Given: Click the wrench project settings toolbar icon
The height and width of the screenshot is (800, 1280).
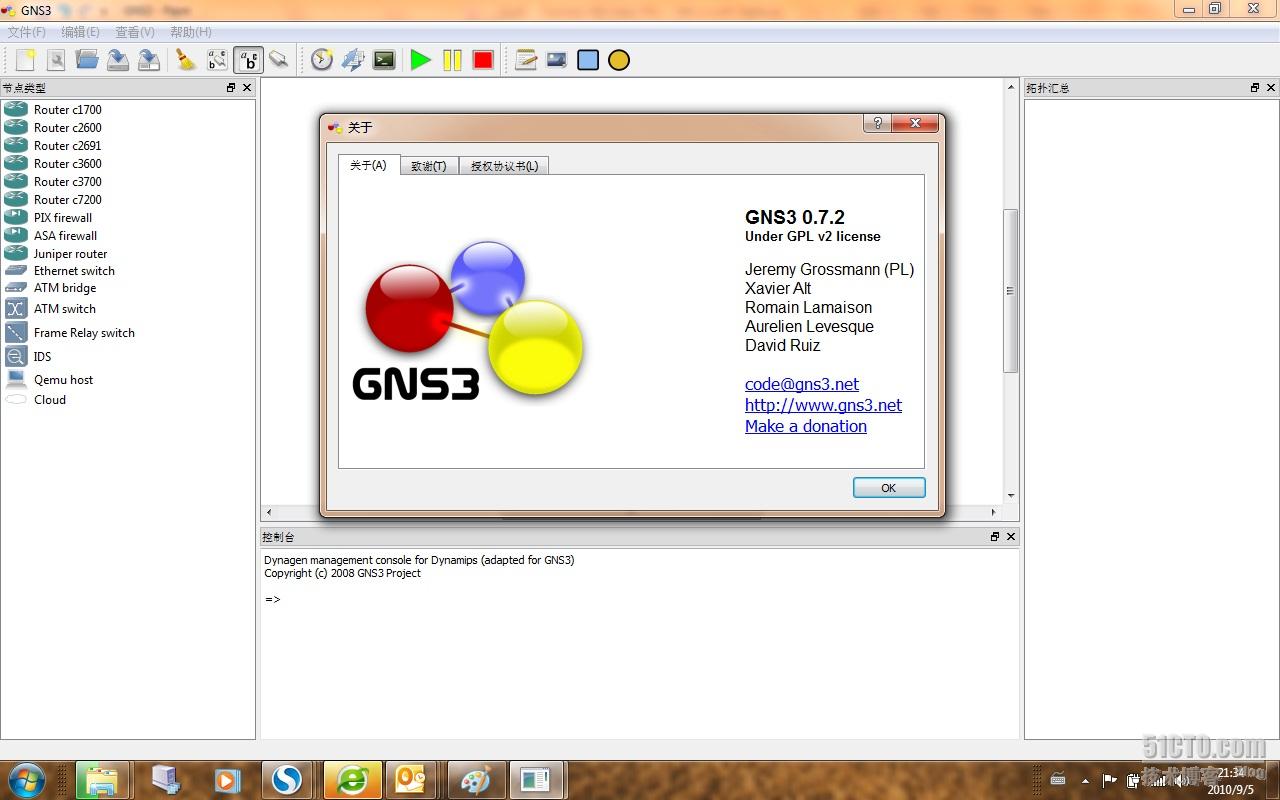Looking at the screenshot, I should click(x=56, y=60).
